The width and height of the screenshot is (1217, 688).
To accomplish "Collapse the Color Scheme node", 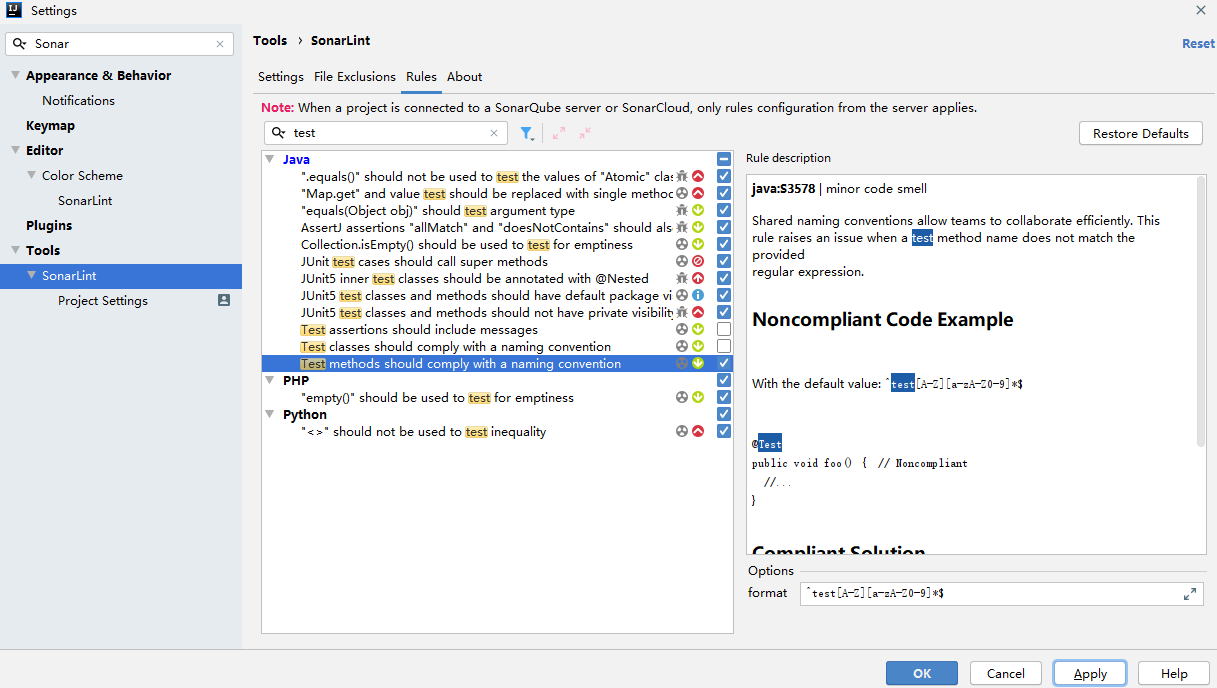I will click(31, 175).
